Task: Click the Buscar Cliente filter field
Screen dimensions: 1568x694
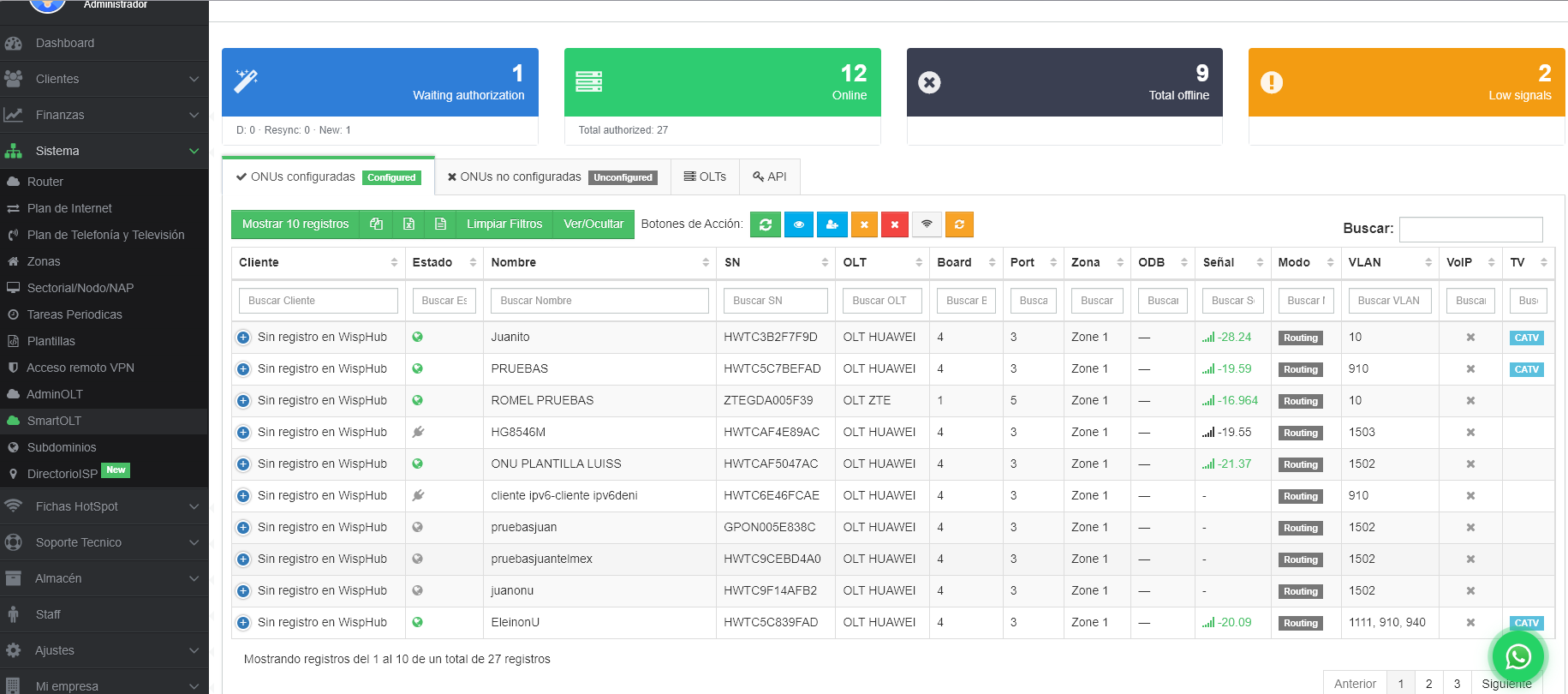Action: (x=319, y=301)
